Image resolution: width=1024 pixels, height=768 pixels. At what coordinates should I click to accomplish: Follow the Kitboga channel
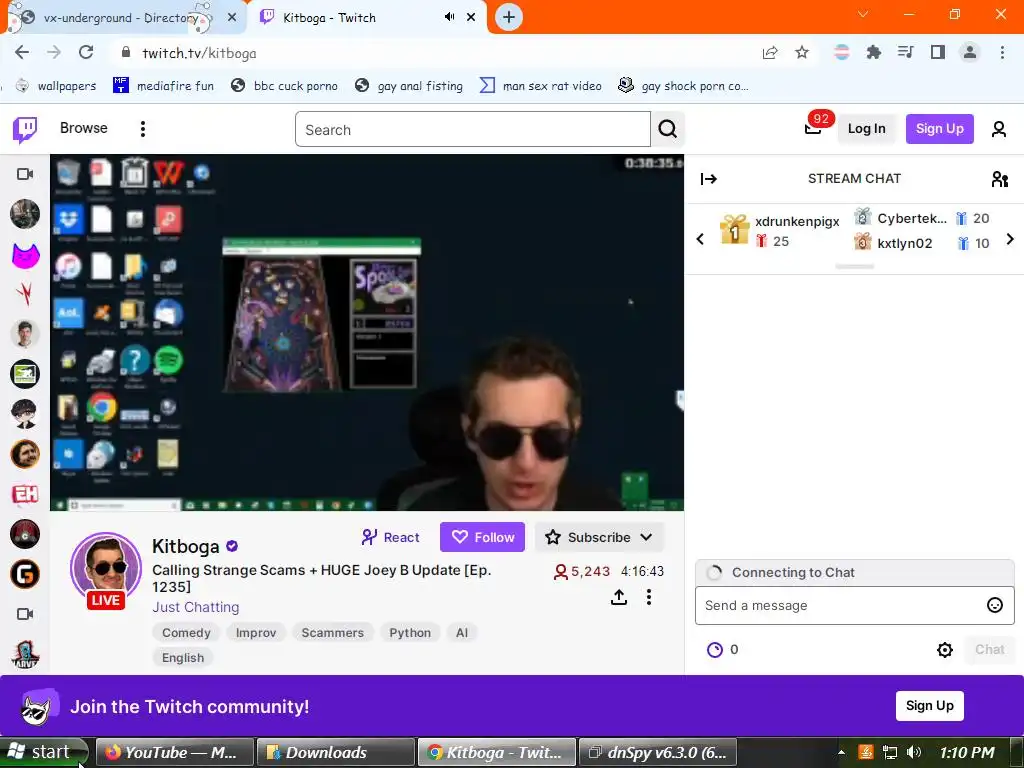(x=482, y=537)
